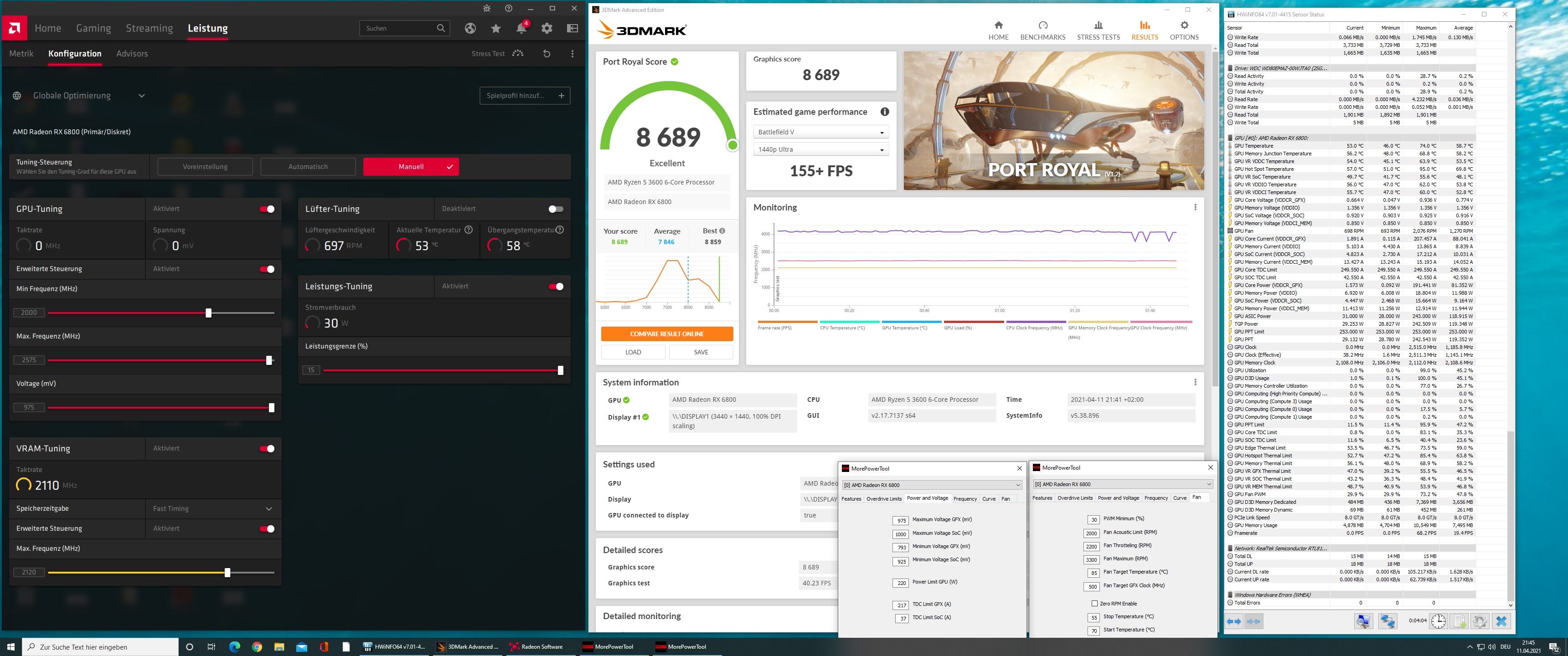1568x656 pixels.
Task: Click Spielprofil hinzufügen button
Action: [x=525, y=96]
